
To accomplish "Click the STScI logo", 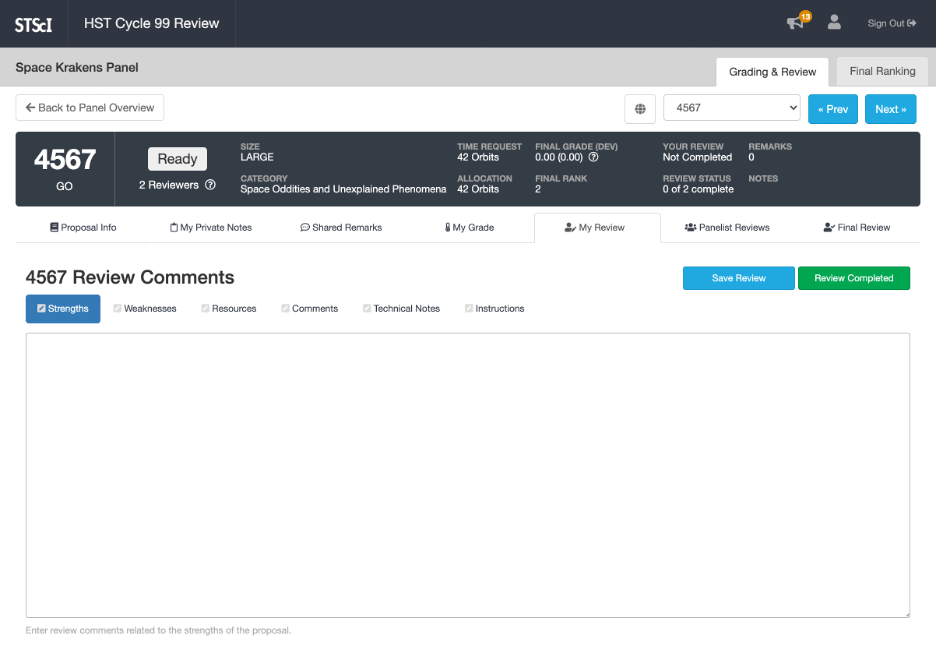I will (33, 24).
